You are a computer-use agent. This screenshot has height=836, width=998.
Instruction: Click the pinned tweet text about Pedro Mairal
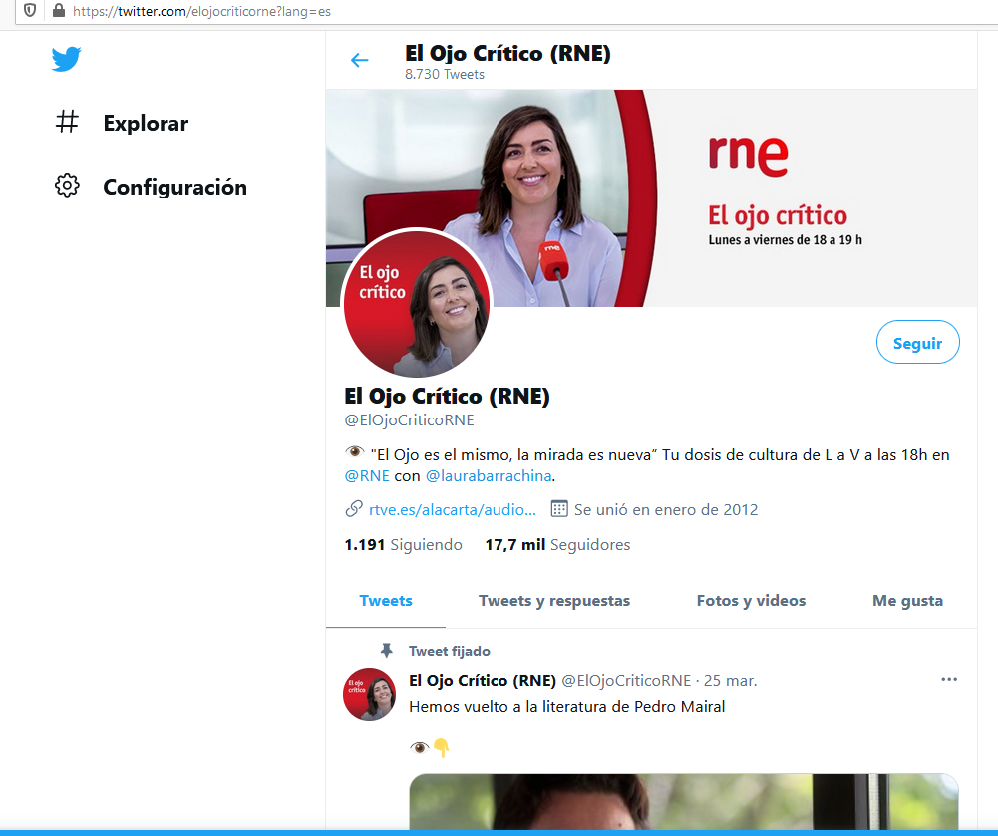567,707
